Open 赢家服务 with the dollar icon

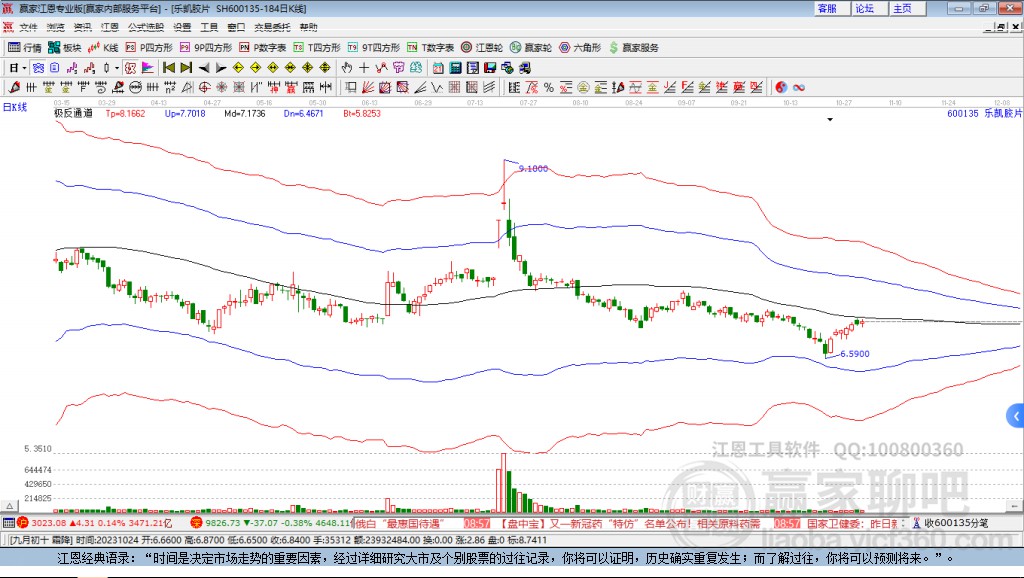(633, 48)
